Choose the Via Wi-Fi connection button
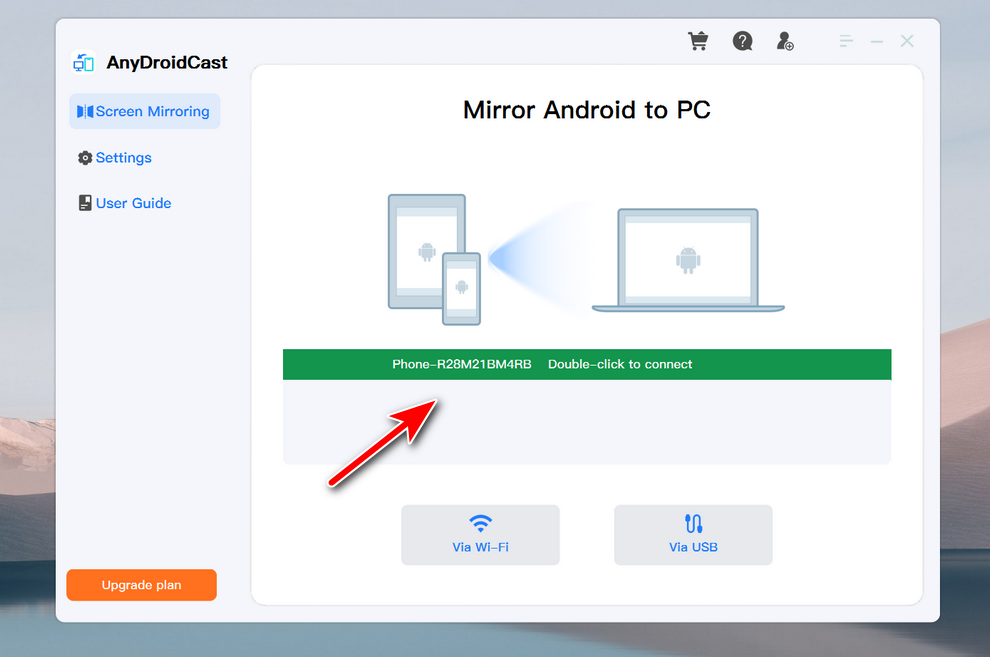The width and height of the screenshot is (990, 657). 480,535
